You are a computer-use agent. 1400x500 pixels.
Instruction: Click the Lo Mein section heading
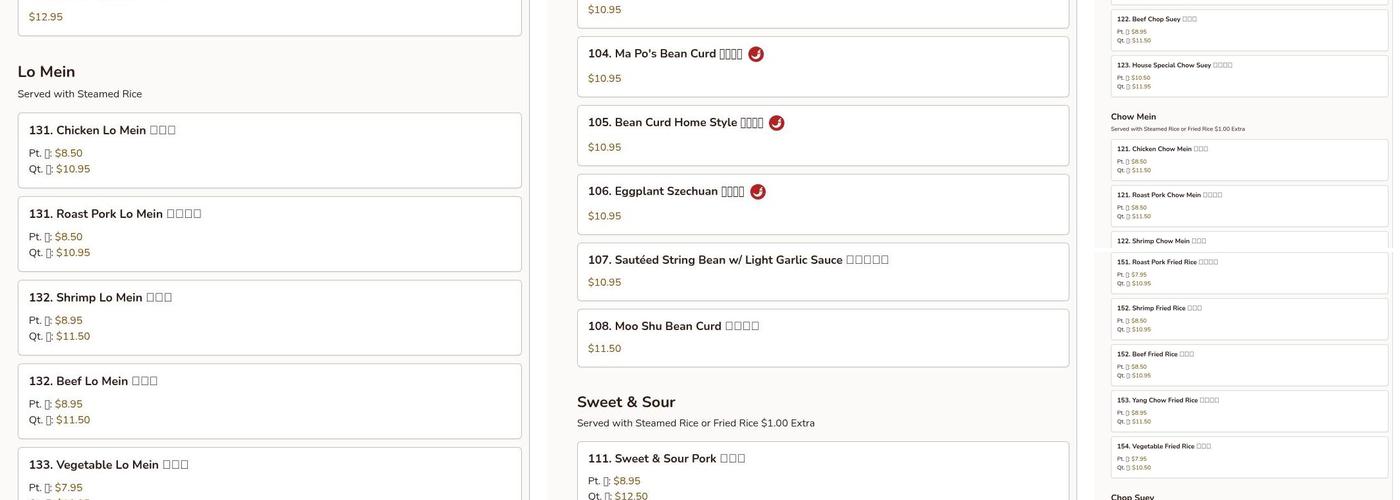pyautogui.click(x=46, y=72)
